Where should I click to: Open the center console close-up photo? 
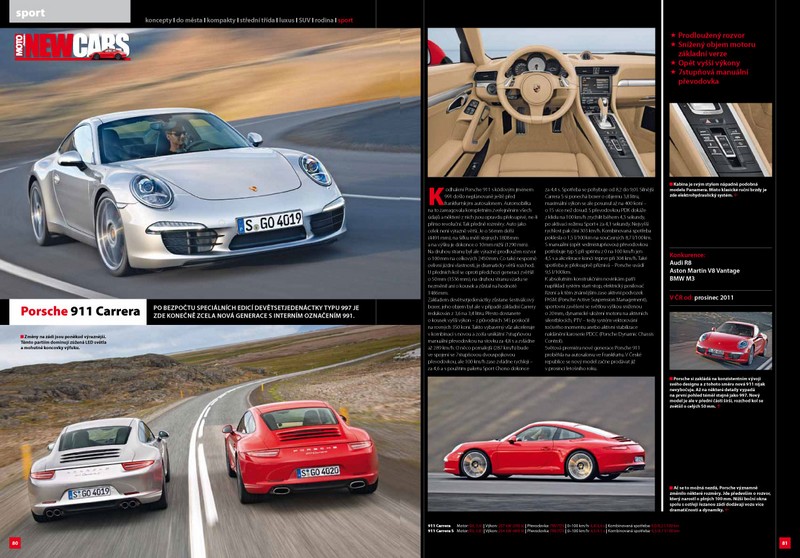(720, 140)
